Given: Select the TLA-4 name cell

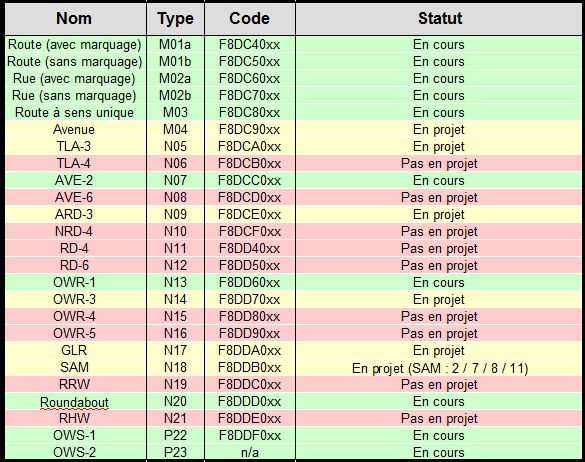Looking at the screenshot, I should [75, 163].
